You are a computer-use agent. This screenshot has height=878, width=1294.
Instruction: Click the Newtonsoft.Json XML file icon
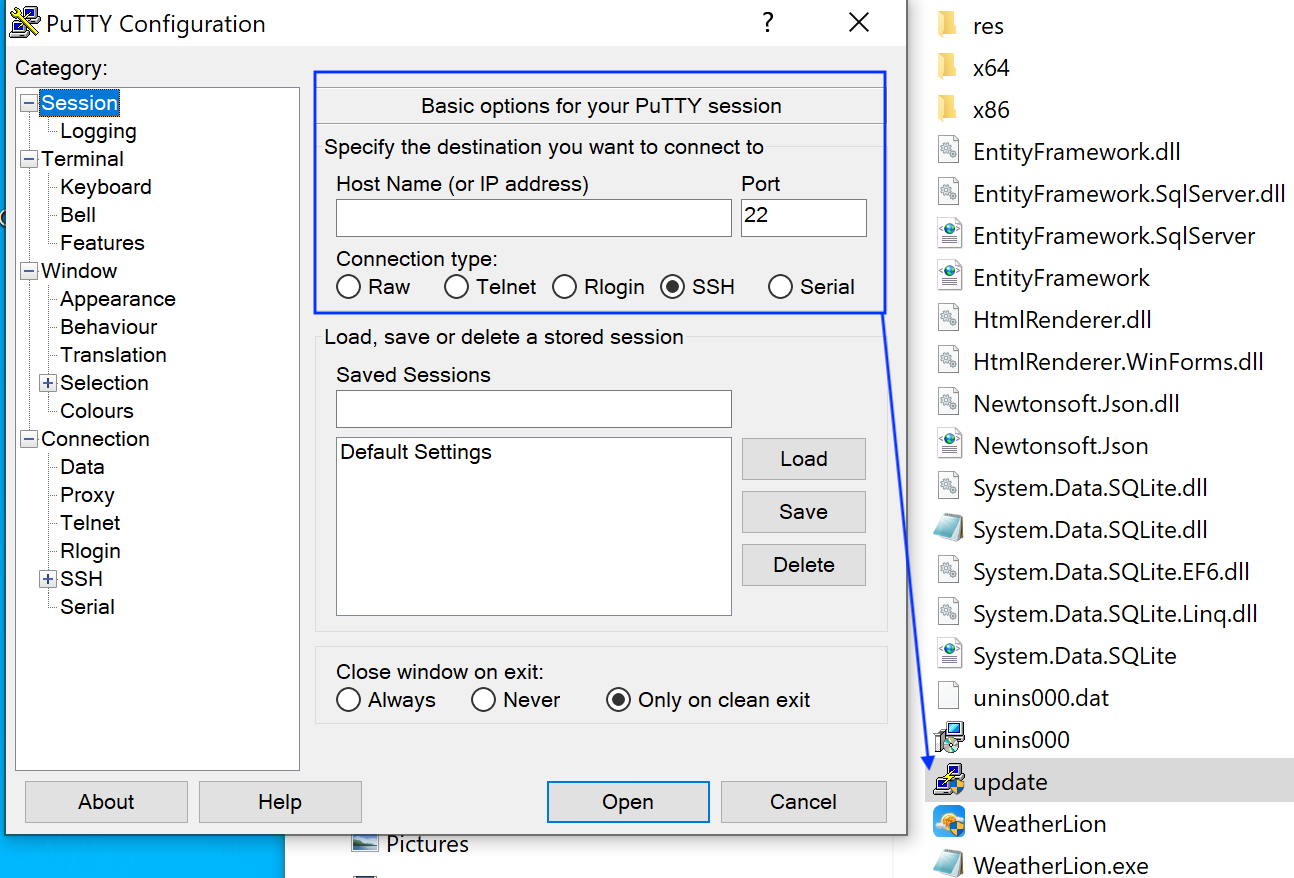pos(948,445)
